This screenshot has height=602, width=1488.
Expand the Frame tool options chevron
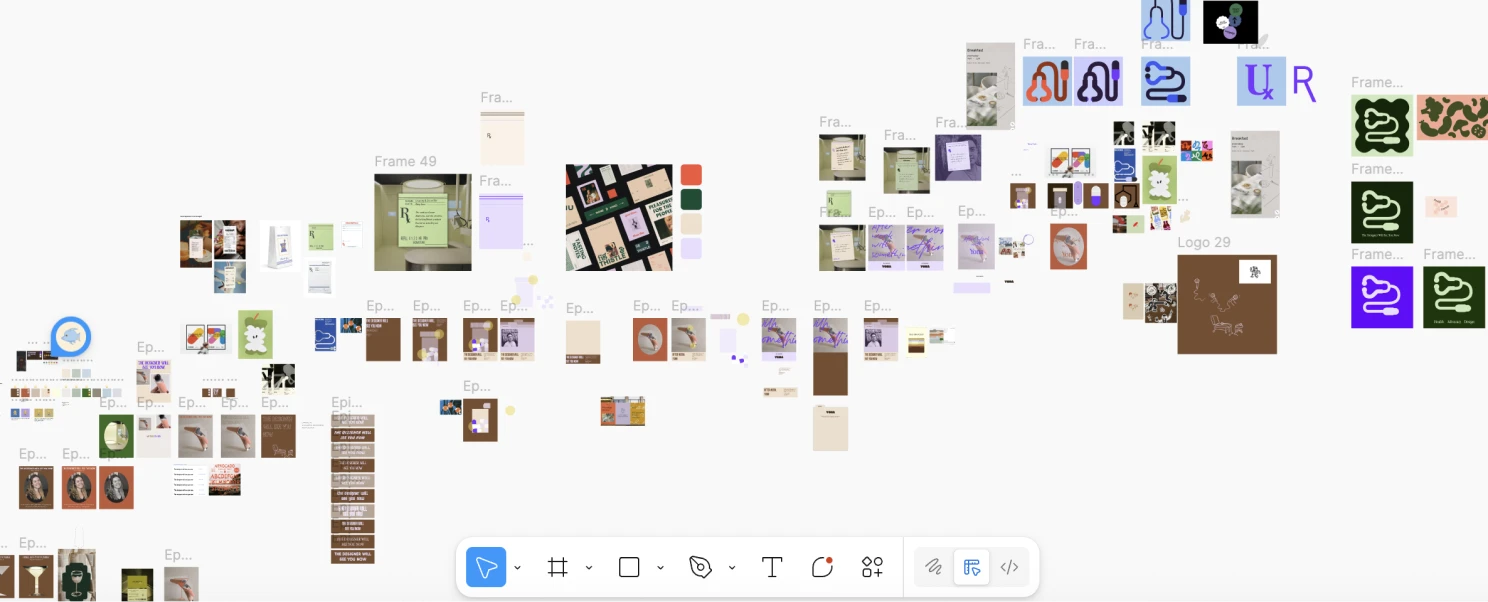589,567
